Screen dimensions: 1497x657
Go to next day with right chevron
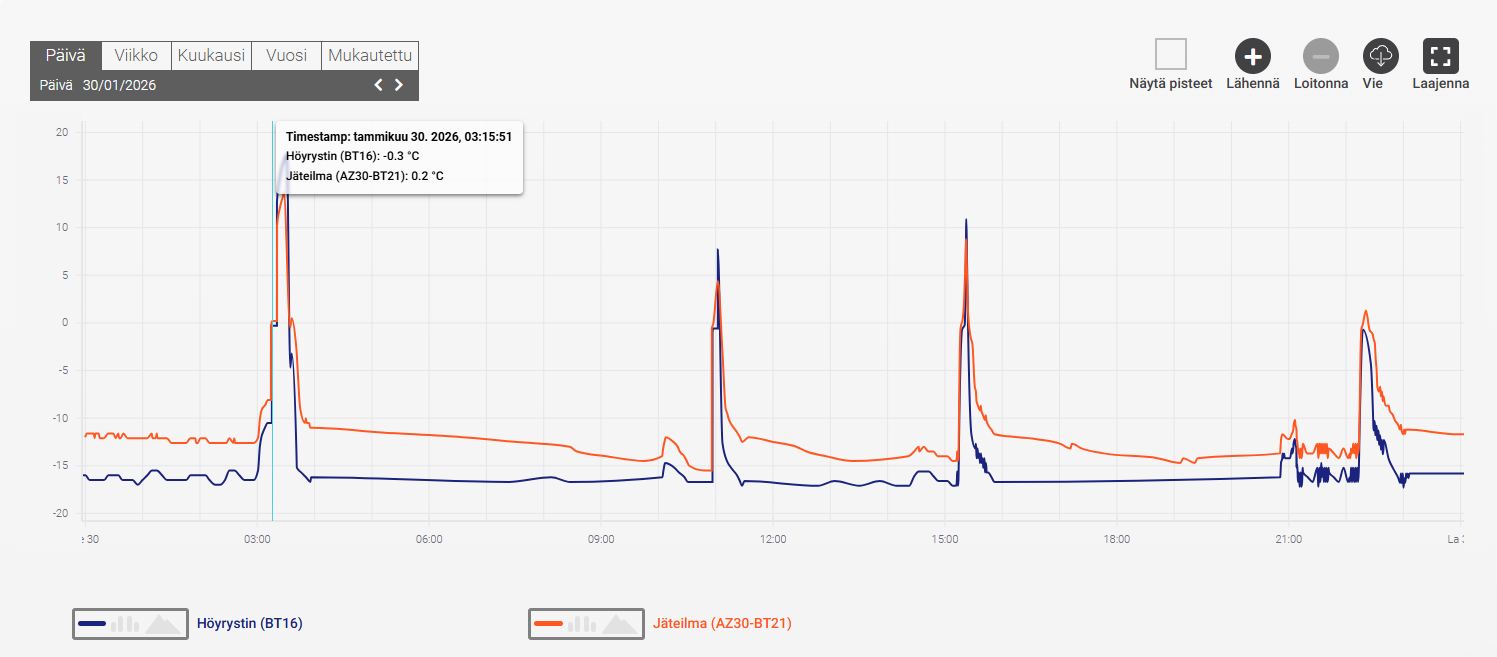click(x=399, y=85)
